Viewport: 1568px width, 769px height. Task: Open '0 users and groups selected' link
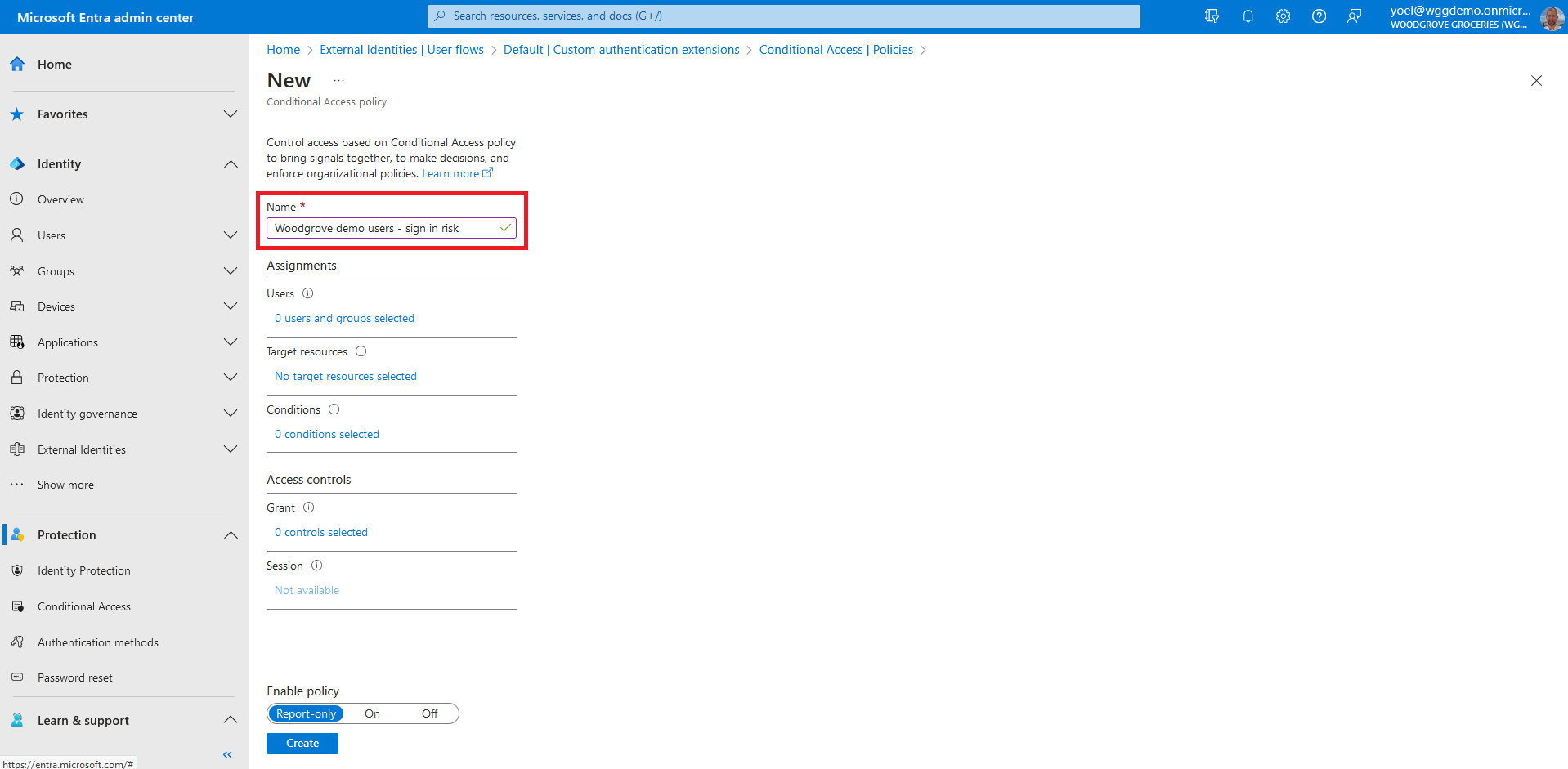[x=344, y=319]
